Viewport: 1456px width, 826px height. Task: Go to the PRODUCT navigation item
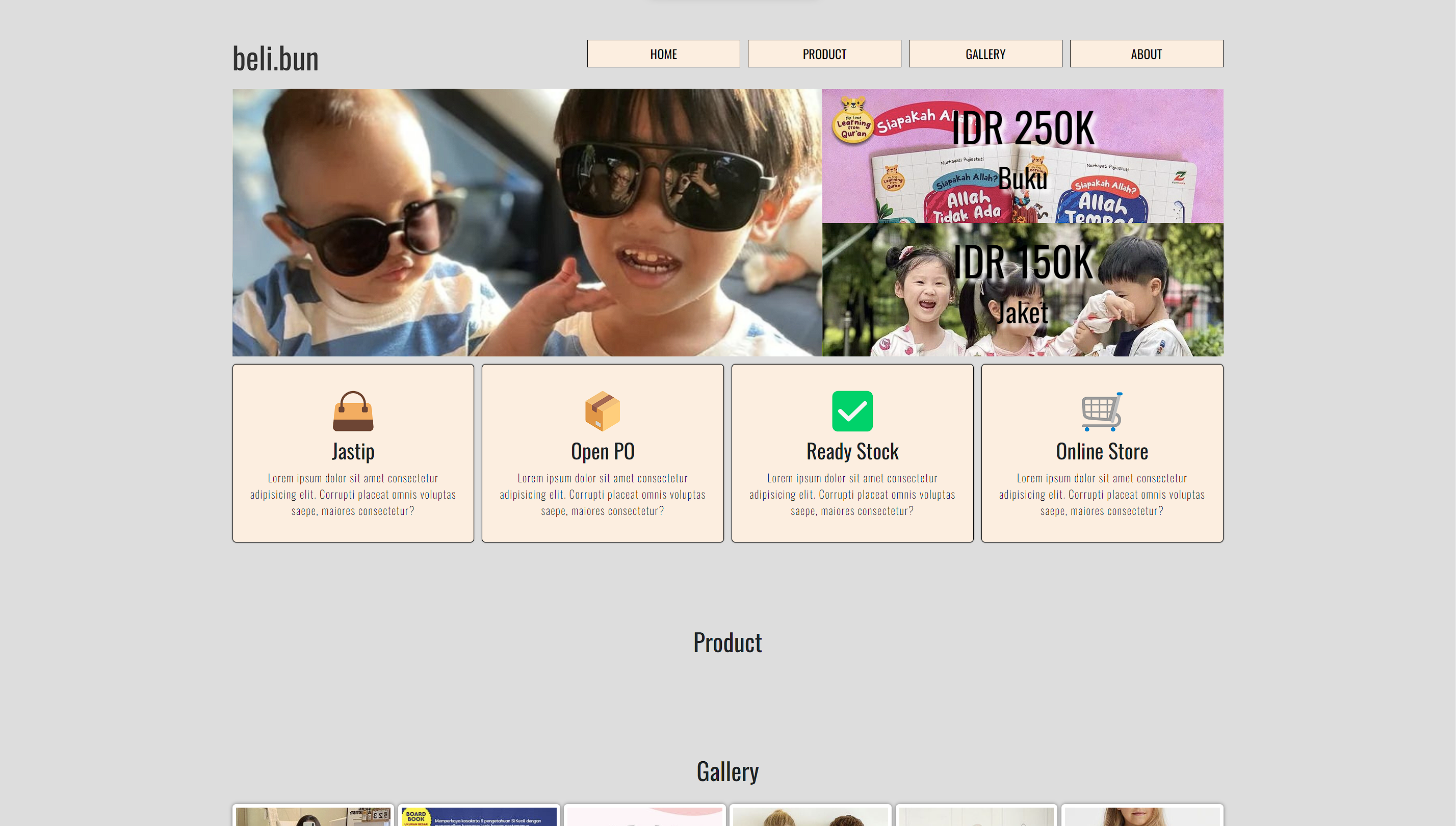coord(824,54)
